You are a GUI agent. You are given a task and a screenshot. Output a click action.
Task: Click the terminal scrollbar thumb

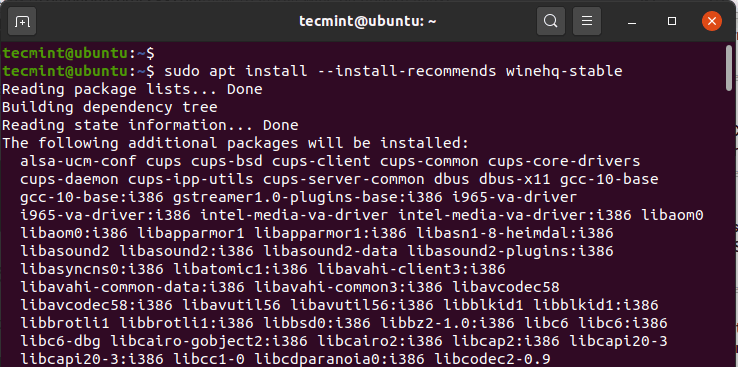click(x=729, y=67)
